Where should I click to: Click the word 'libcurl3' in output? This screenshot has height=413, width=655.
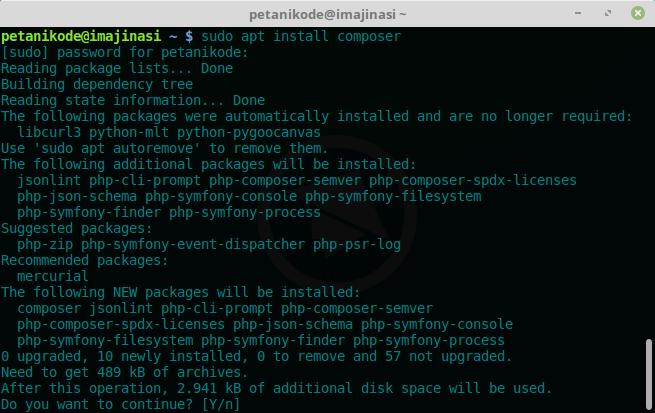coord(49,132)
